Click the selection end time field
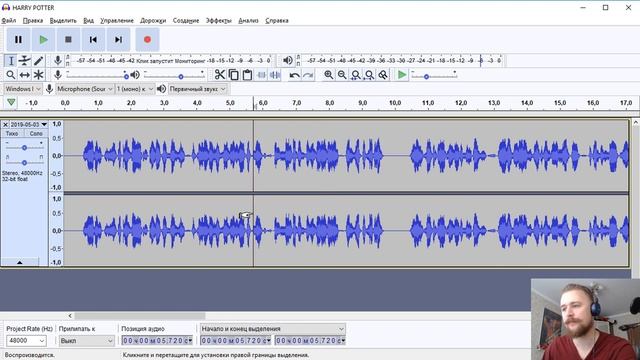The height and width of the screenshot is (360, 640). 310,340
